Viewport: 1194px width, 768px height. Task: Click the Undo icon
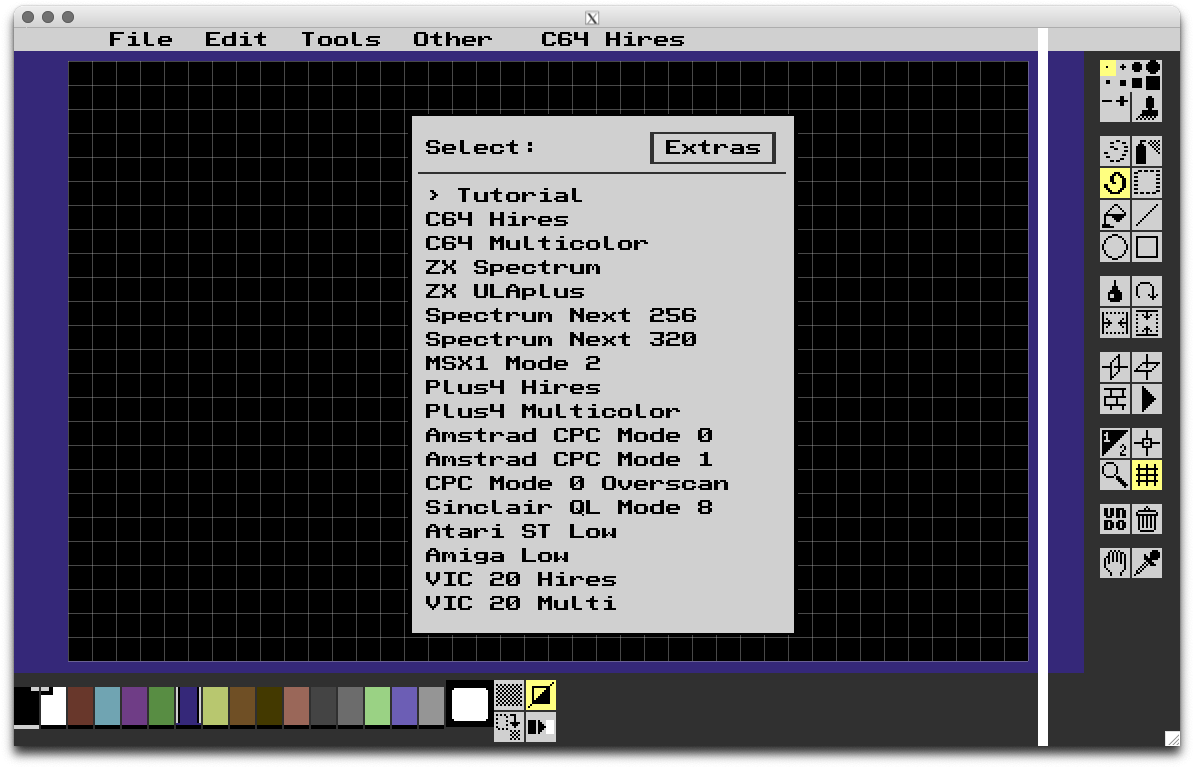coord(1115,519)
